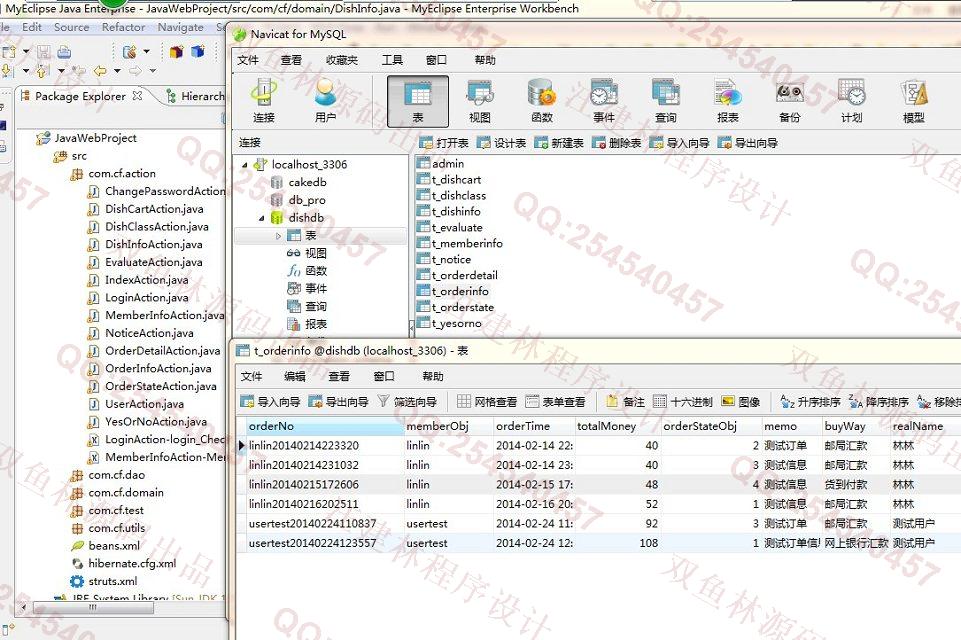
Task: Switch to 表单查看 form view
Action: click(x=555, y=402)
